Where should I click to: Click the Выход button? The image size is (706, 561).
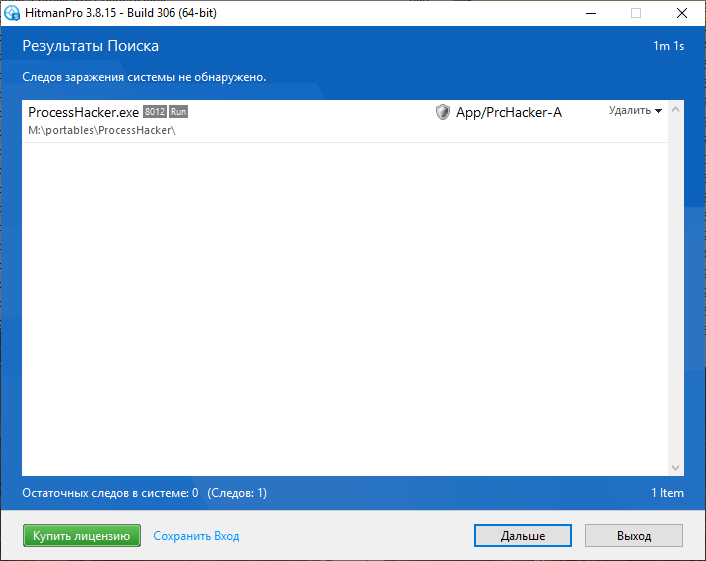(634, 536)
